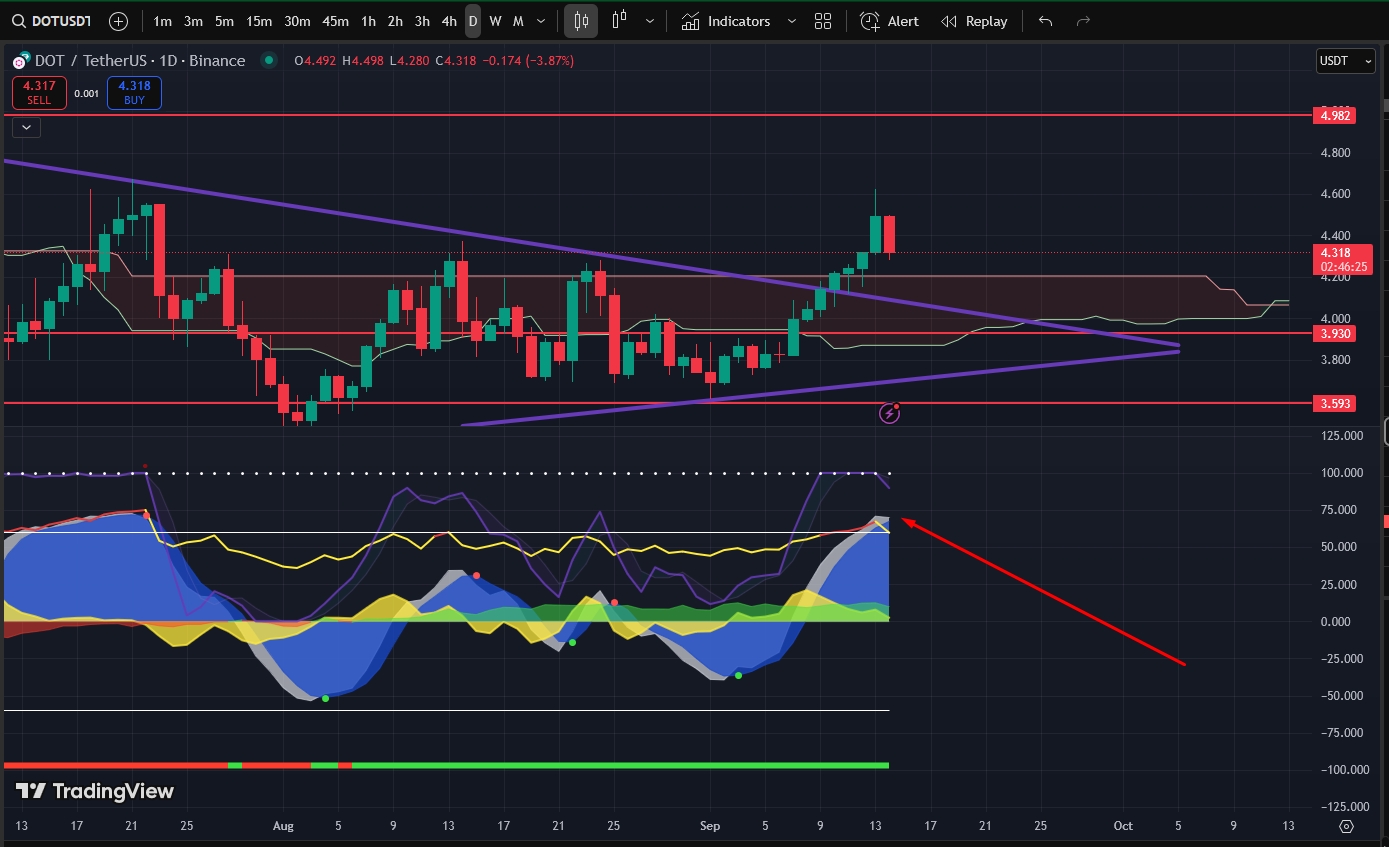This screenshot has height=847, width=1389.
Task: Switch chart to 2h interval
Action: [395, 21]
